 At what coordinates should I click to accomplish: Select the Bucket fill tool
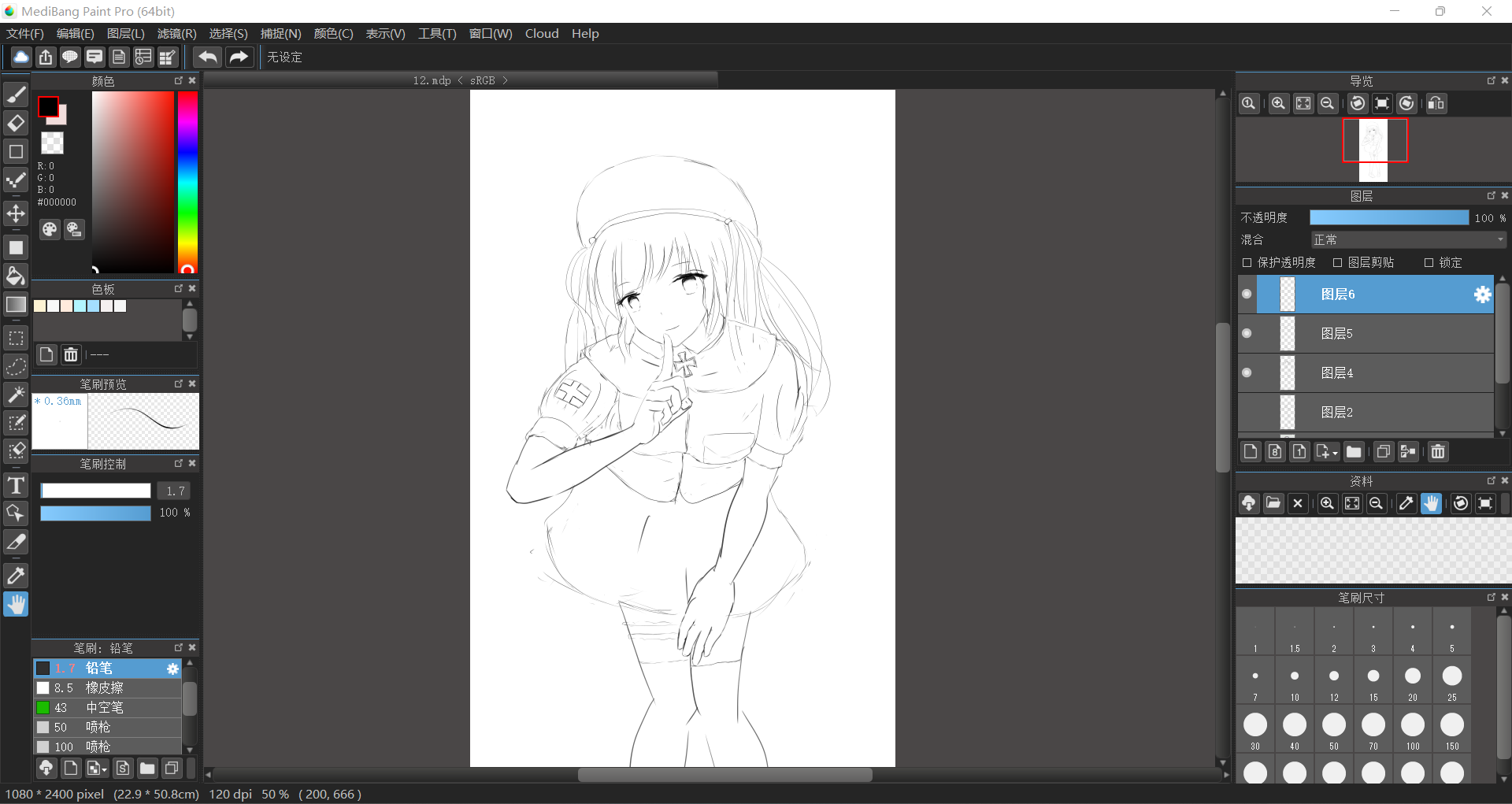click(16, 276)
